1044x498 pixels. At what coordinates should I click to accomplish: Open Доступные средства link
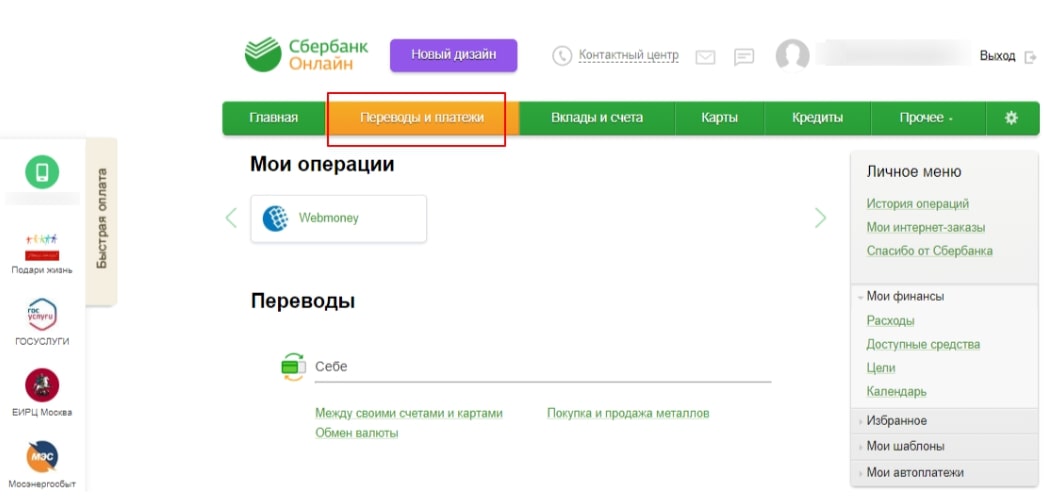coord(923,345)
